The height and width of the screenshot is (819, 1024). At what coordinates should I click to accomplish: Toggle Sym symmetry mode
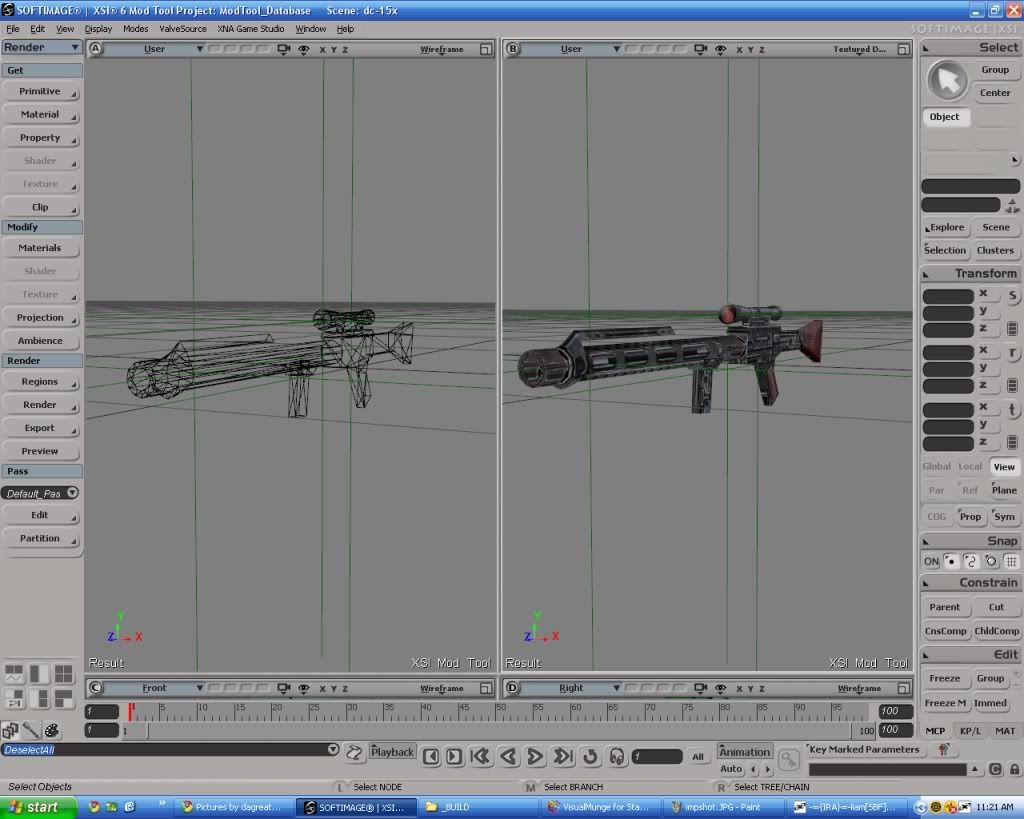(x=1004, y=516)
